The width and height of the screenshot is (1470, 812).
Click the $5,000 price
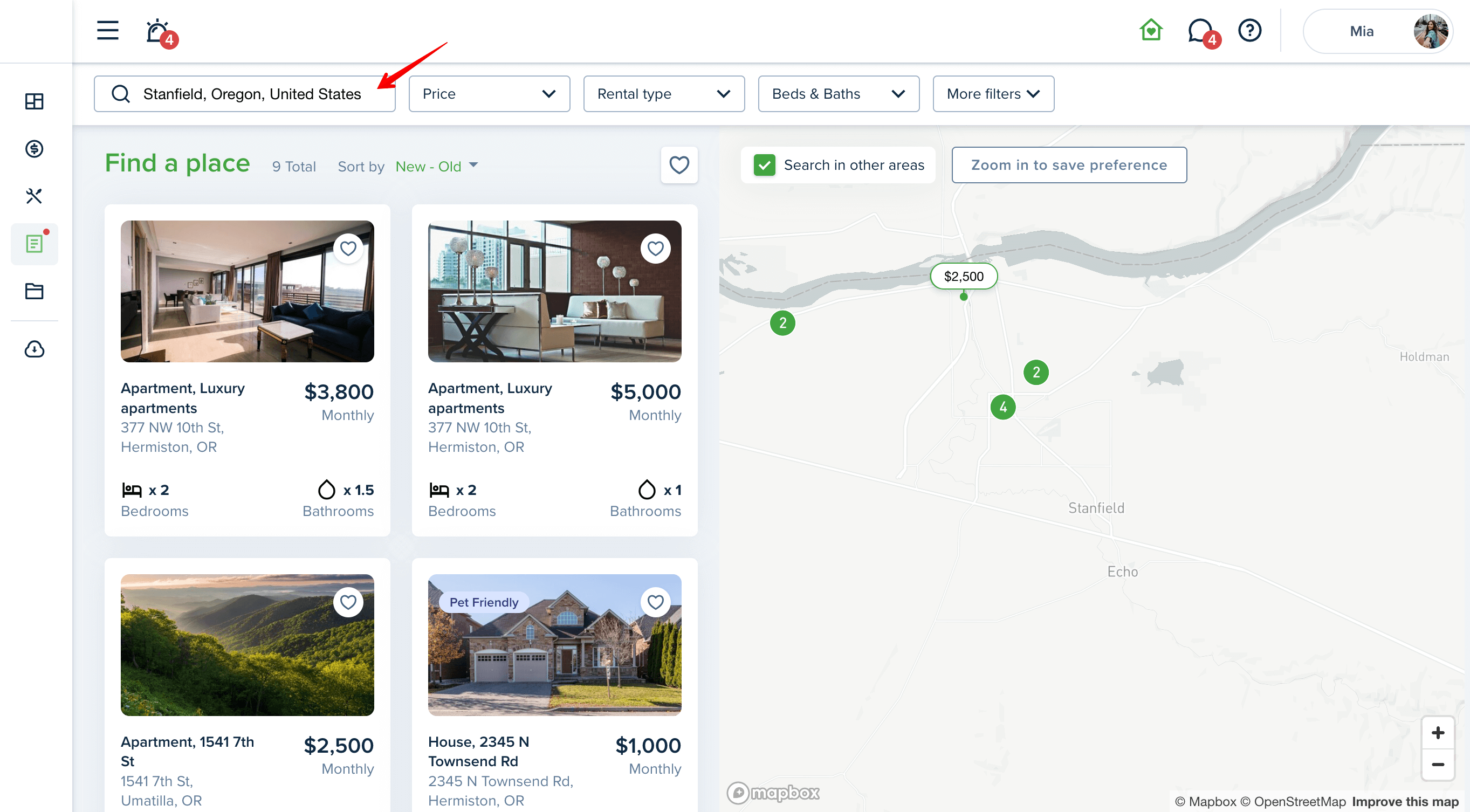[x=645, y=392]
